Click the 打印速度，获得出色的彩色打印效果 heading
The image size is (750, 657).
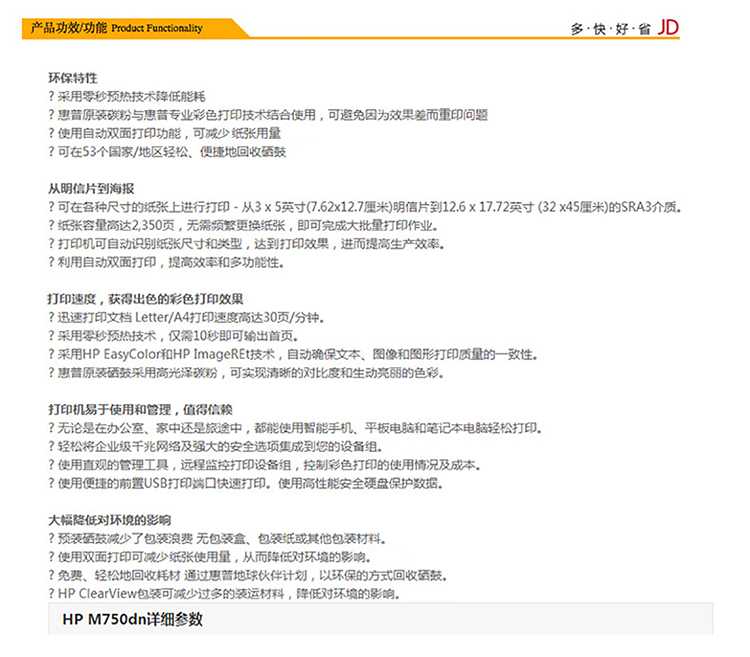pyautogui.click(x=145, y=299)
